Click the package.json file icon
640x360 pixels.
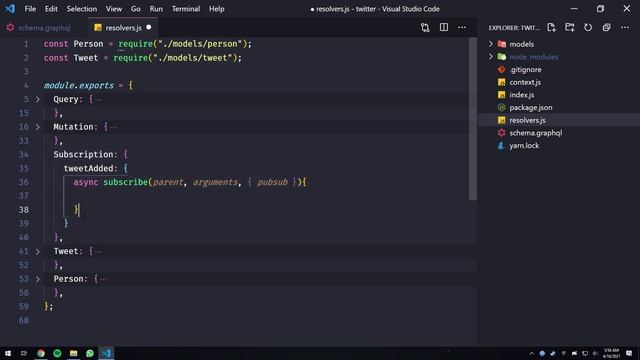click(x=502, y=107)
